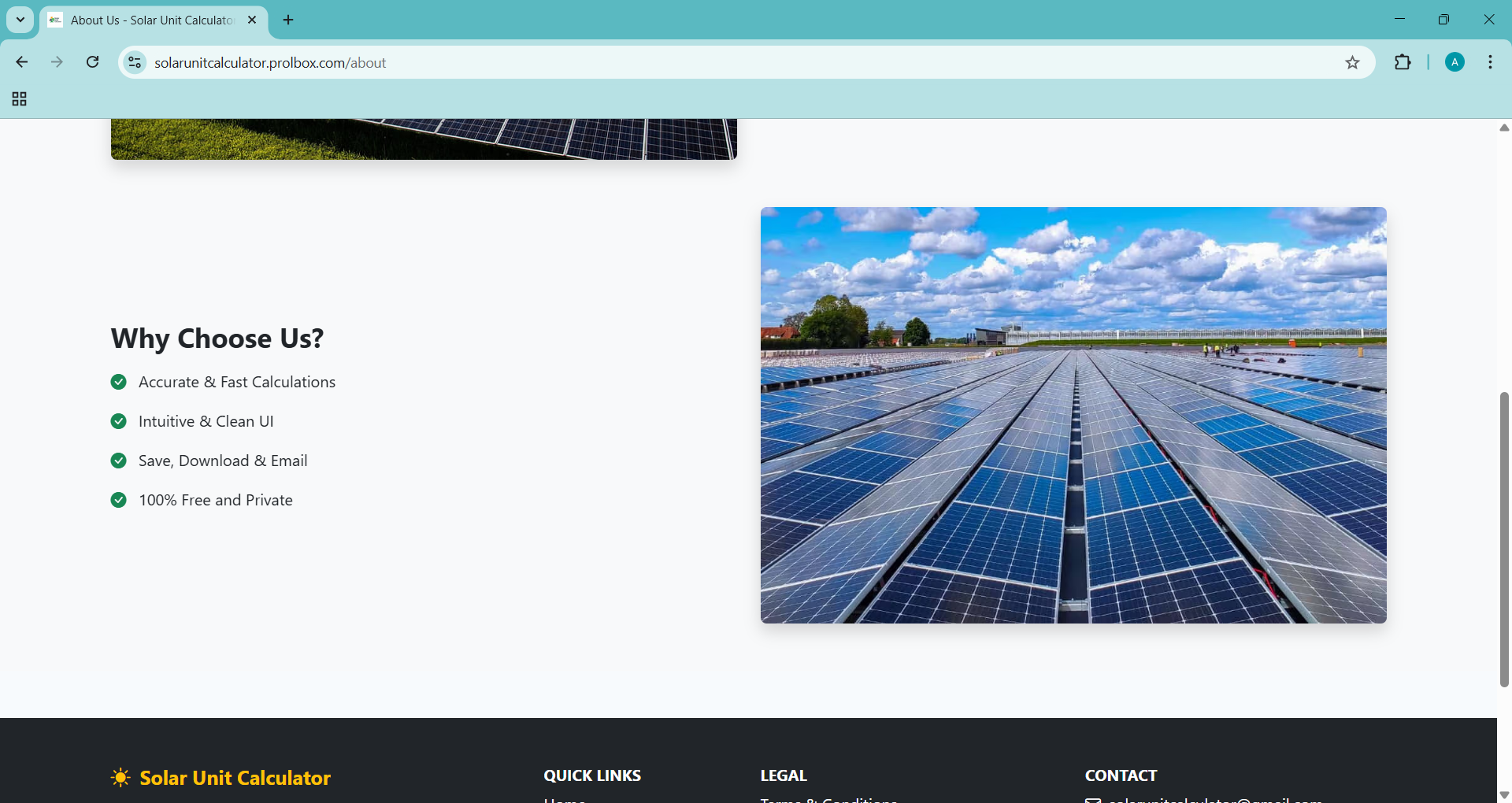Image resolution: width=1512 pixels, height=803 pixels.
Task: Click the page scrollbar down arrow
Action: [x=1504, y=794]
